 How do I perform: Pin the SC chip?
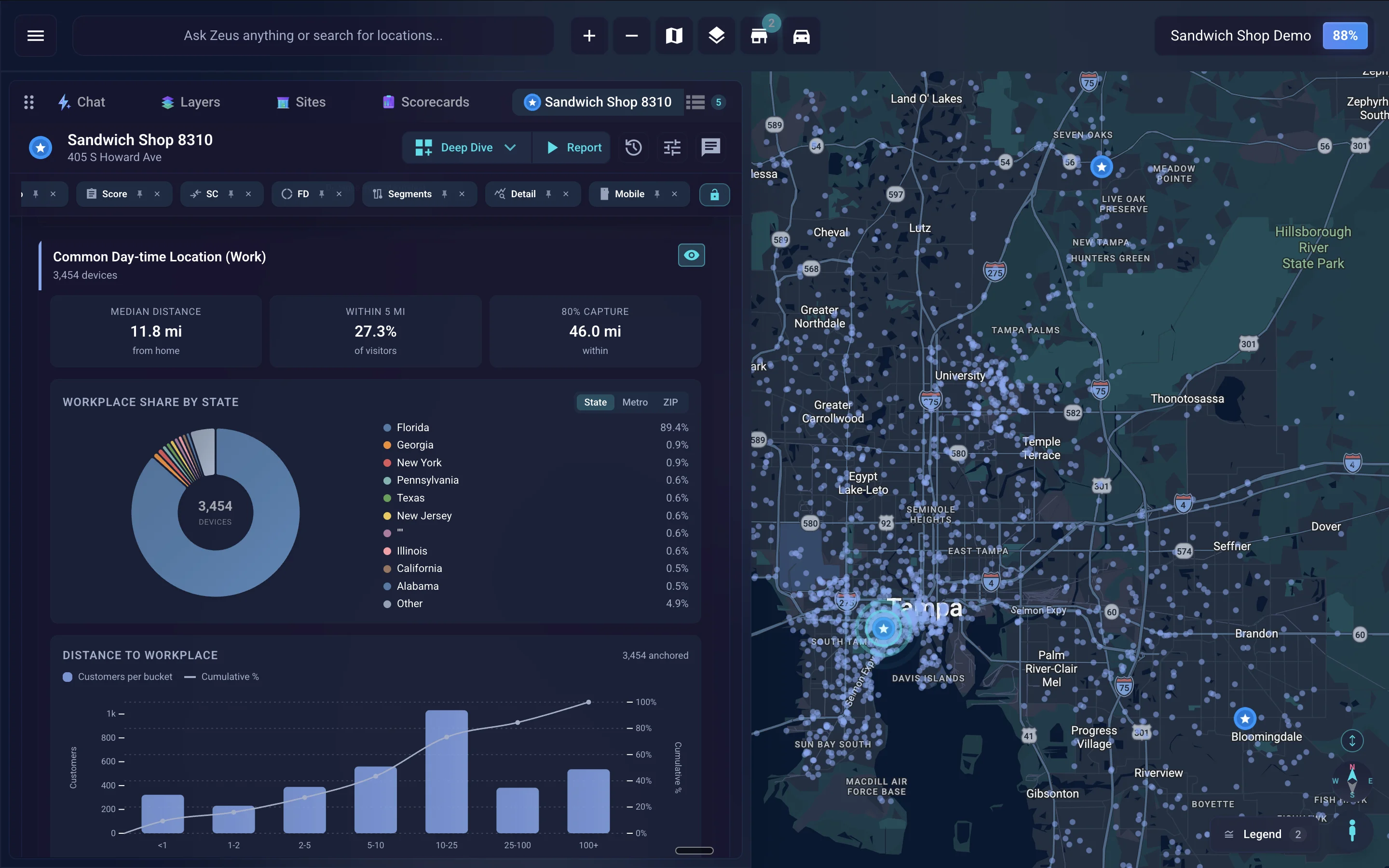pyautogui.click(x=231, y=194)
